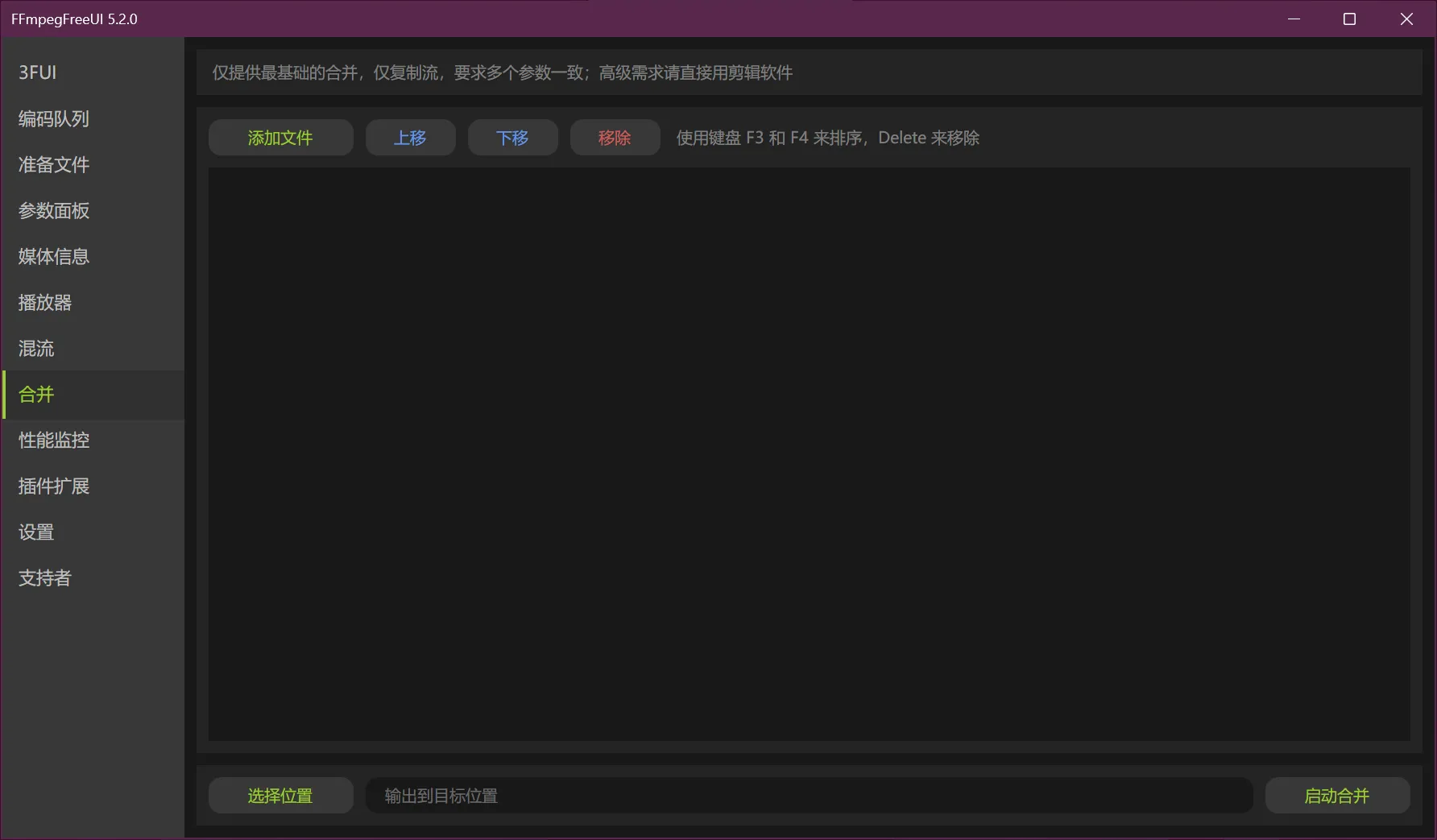Go to 参数面板 in sidebar
This screenshot has width=1437, height=840.
[x=54, y=211]
